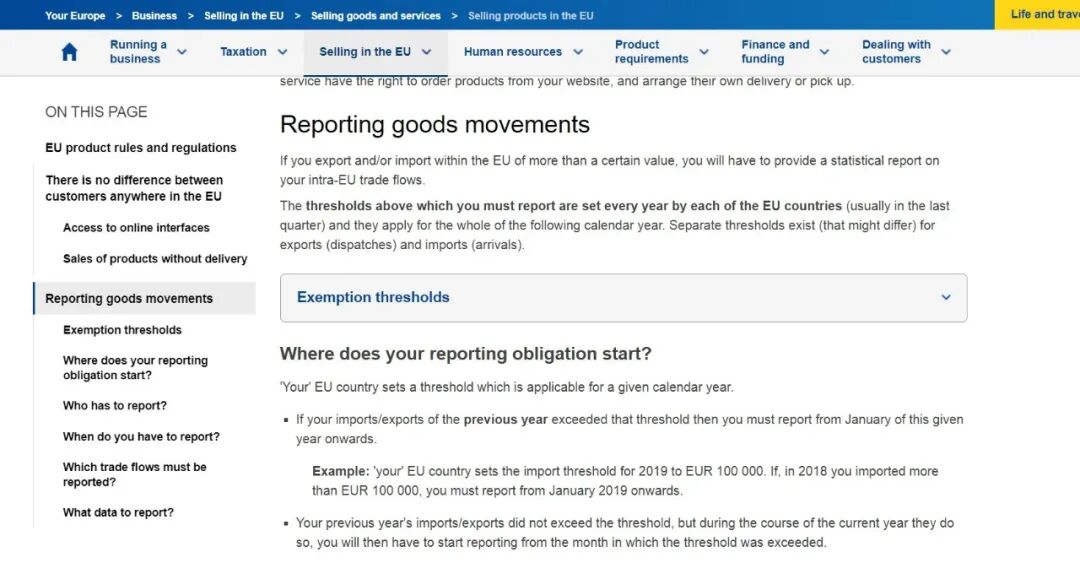The width and height of the screenshot is (1080, 563).
Task: Switch to the Life and travel tab
Action: (x=1037, y=14)
